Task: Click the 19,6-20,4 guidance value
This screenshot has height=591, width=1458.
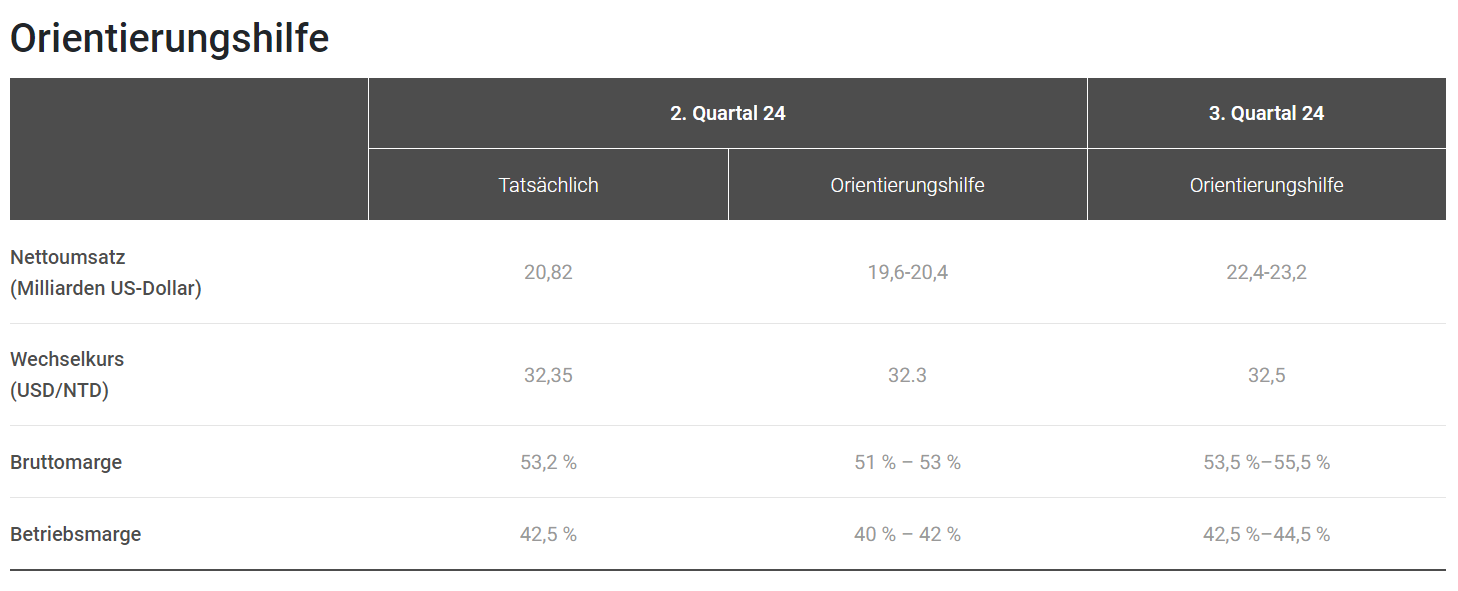Action: (907, 272)
